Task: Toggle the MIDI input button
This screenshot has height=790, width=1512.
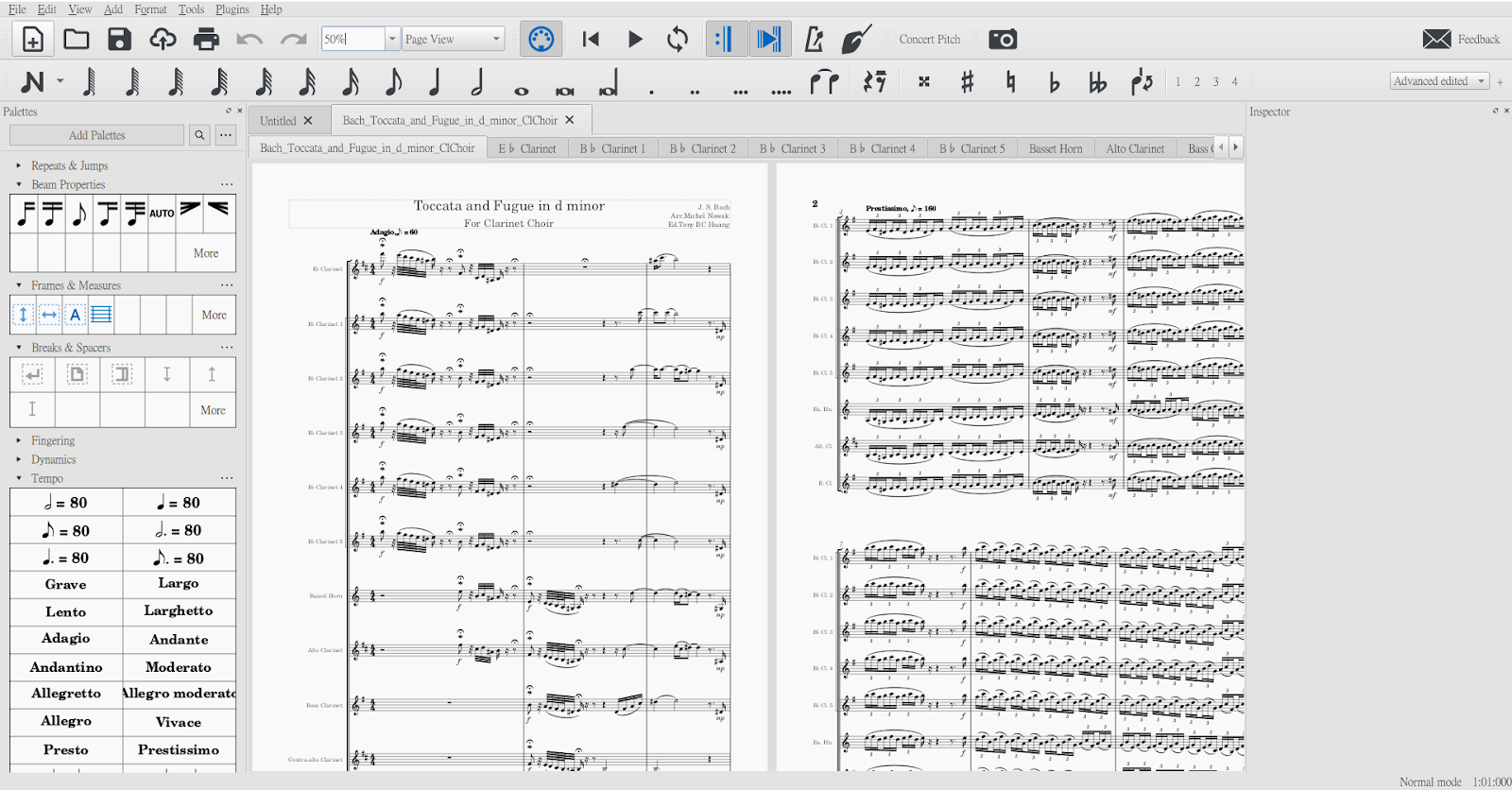Action: (x=541, y=39)
